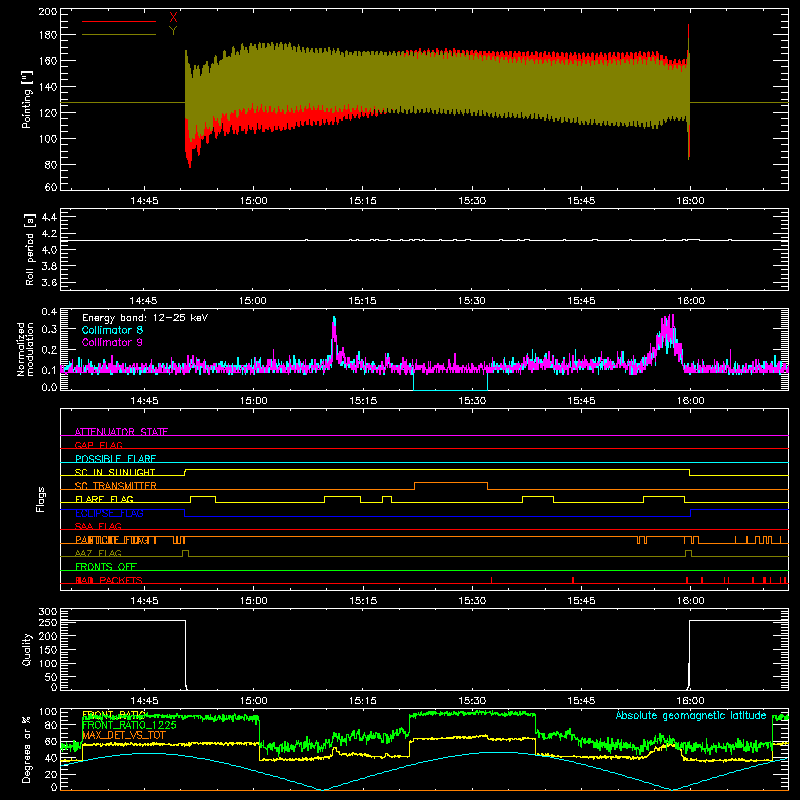Click the 'Absolute geomagnetic latitude' label
The image size is (800, 800).
[691, 715]
